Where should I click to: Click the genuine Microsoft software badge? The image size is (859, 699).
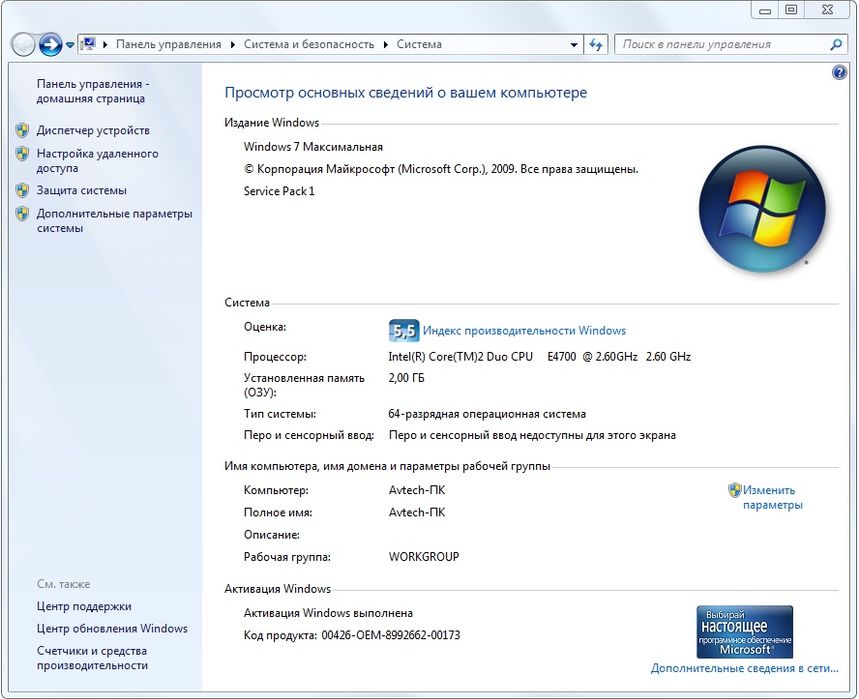[x=745, y=632]
